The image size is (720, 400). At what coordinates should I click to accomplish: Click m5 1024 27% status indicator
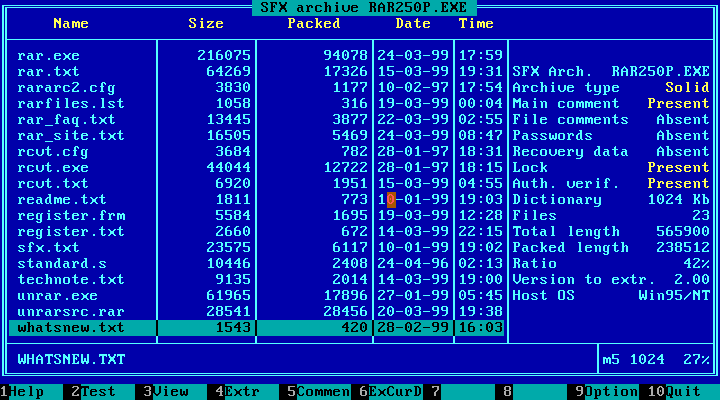[x=656, y=360]
